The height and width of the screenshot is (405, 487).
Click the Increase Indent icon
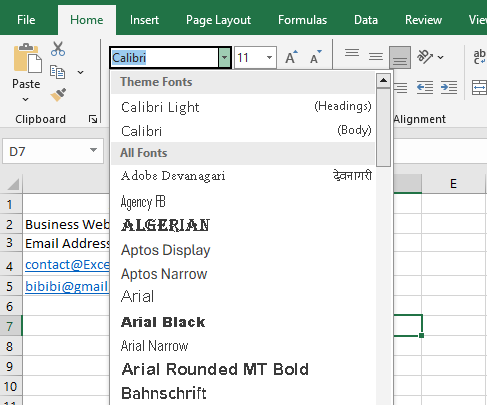[x=449, y=88]
